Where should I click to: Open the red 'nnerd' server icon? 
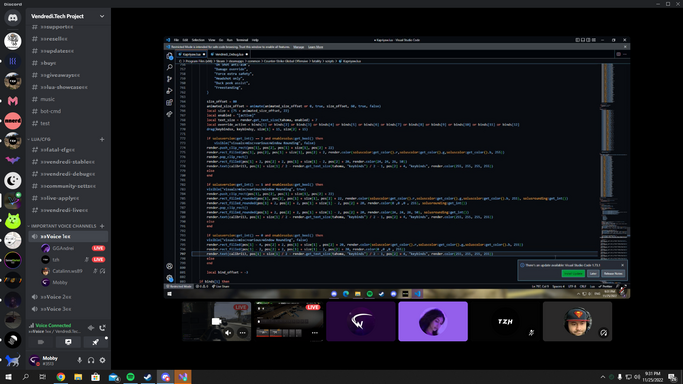tap(13, 121)
